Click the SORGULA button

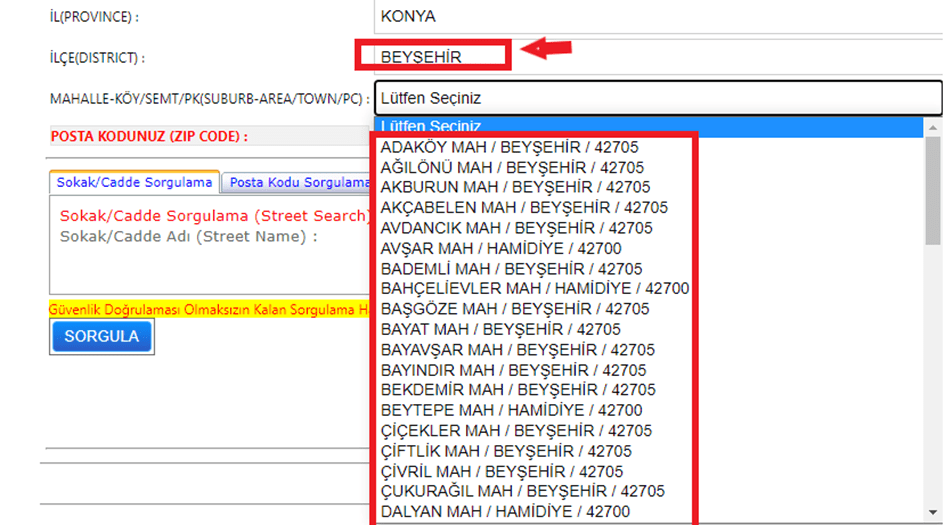pos(101,337)
